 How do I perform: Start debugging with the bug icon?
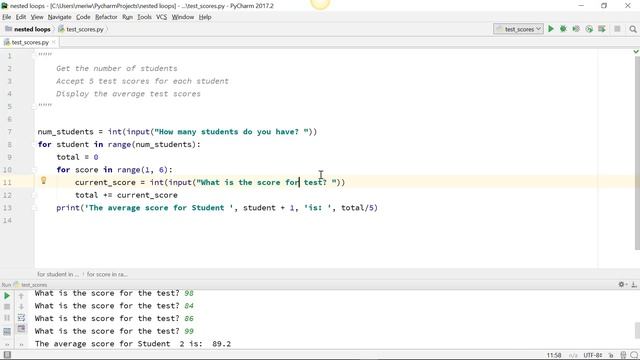click(x=563, y=29)
